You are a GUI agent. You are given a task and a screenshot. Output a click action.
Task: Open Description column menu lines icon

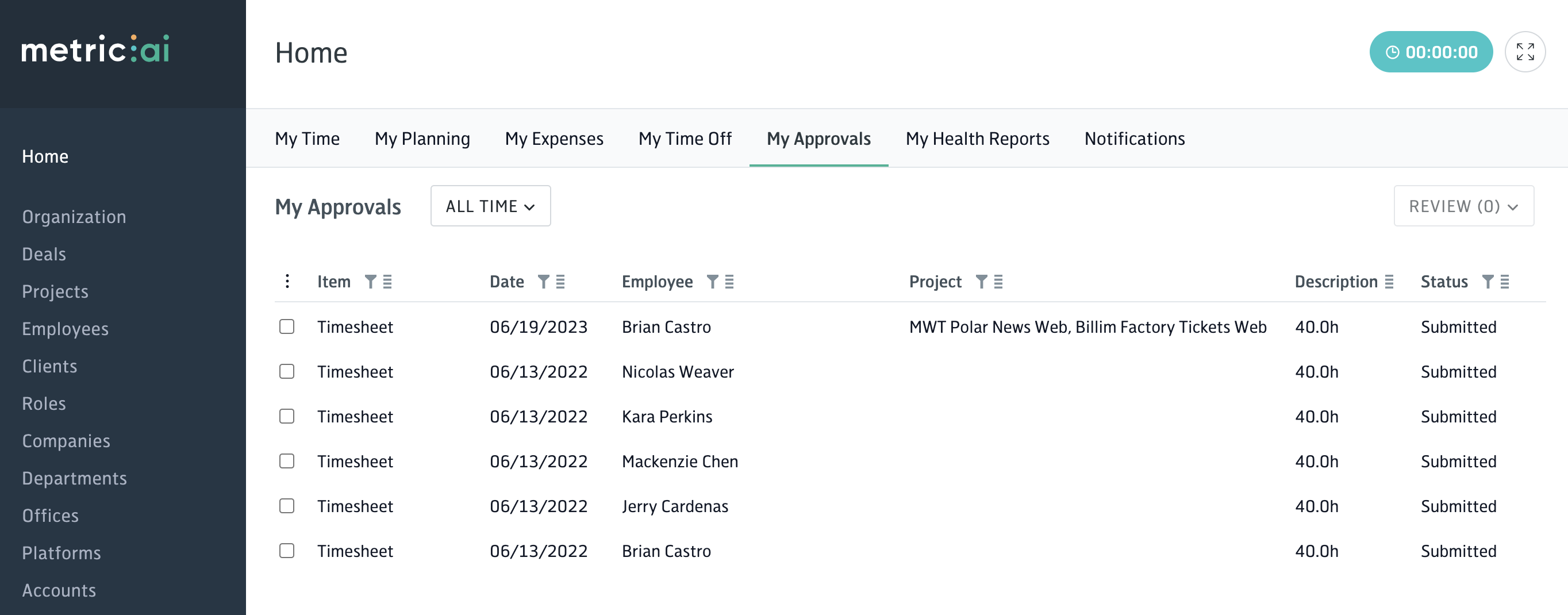pyautogui.click(x=1389, y=281)
